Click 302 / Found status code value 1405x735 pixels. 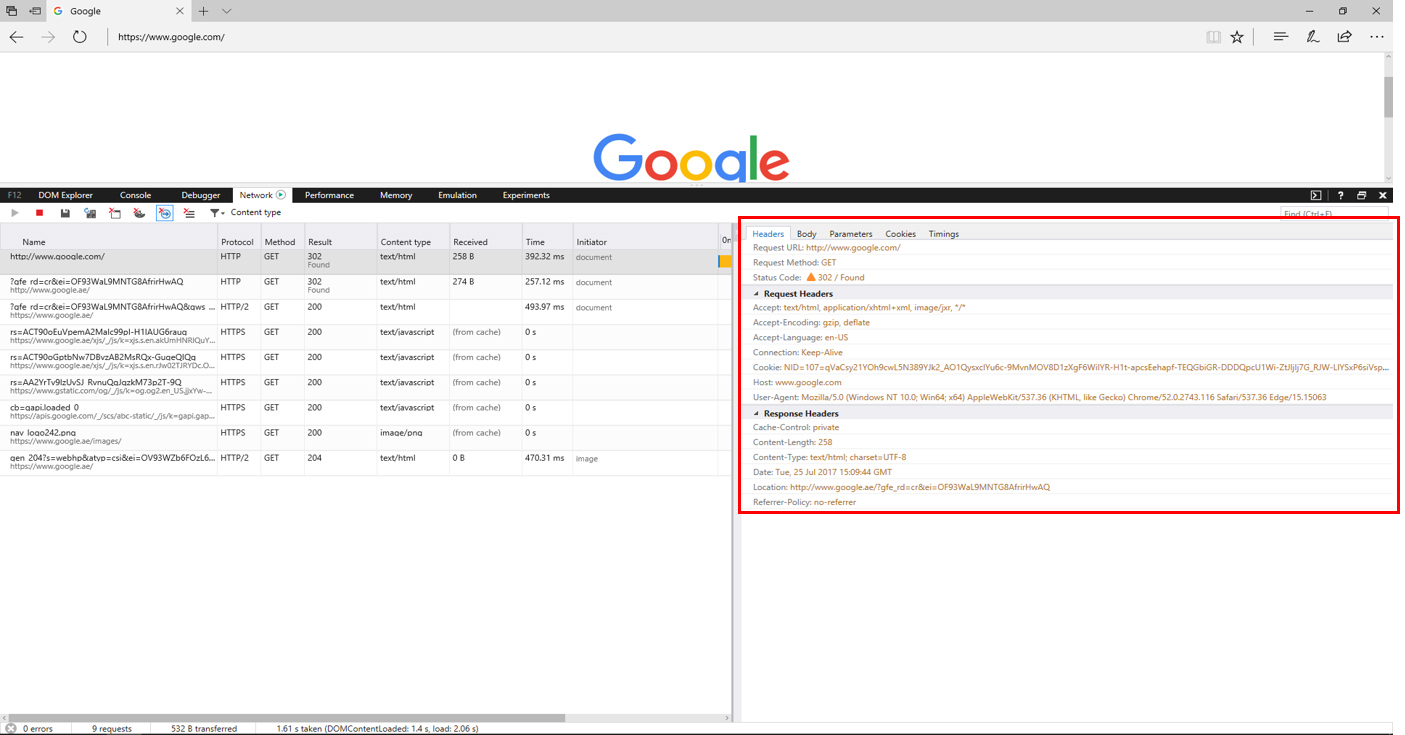pyautogui.click(x=841, y=277)
